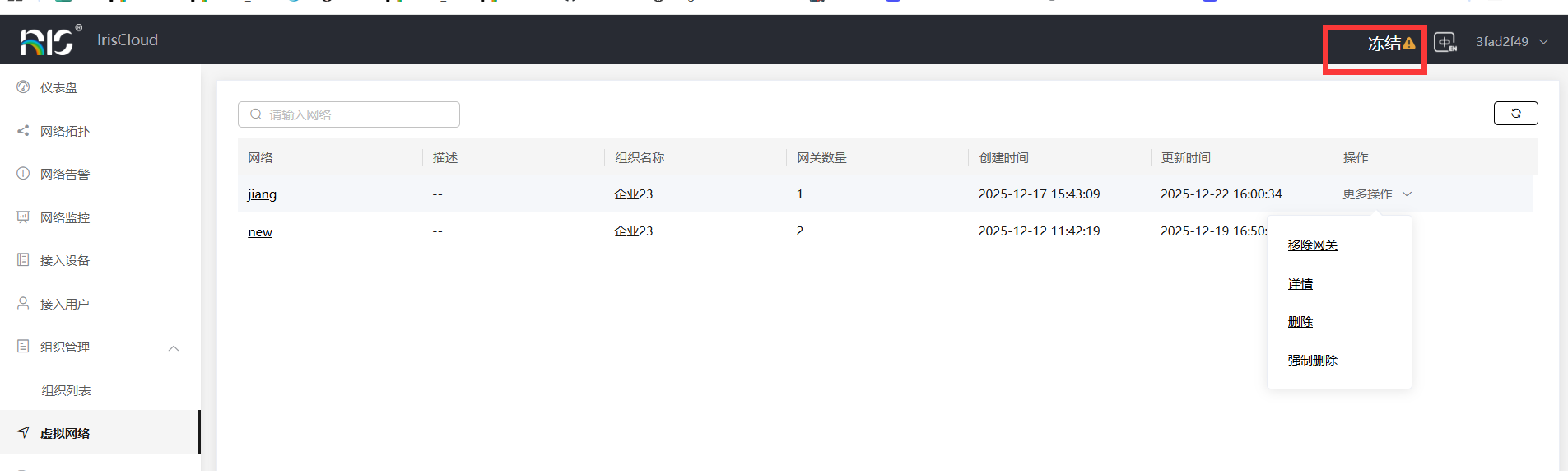Image resolution: width=1568 pixels, height=471 pixels.
Task: Click creation time 2025-12-12 11:42:19
Action: click(1039, 231)
